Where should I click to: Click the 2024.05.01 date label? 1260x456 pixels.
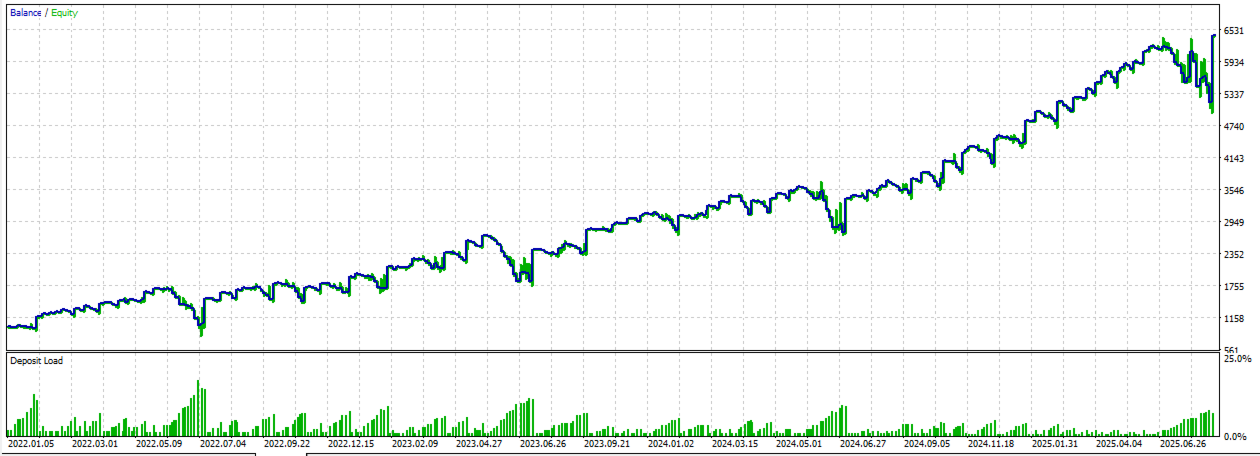click(799, 442)
